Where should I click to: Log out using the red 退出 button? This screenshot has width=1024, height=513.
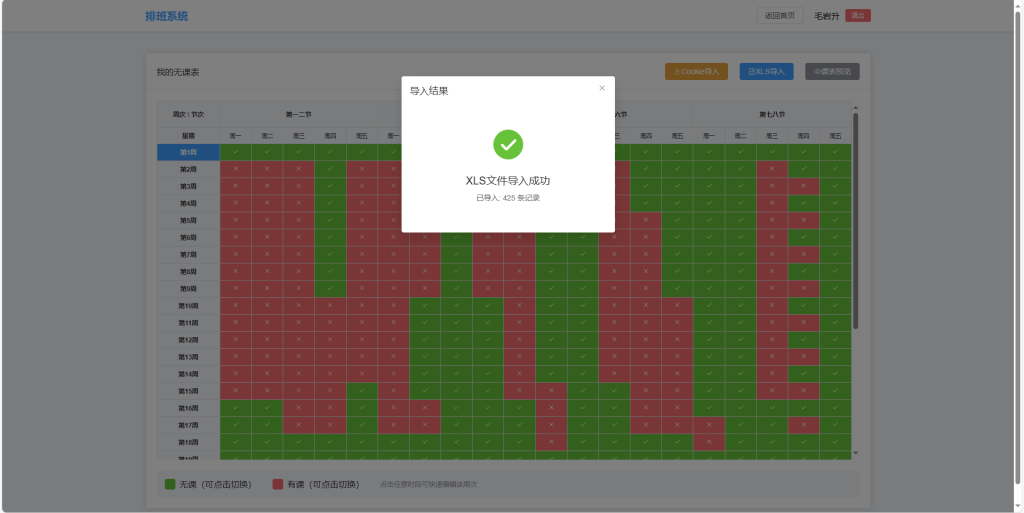click(x=858, y=15)
